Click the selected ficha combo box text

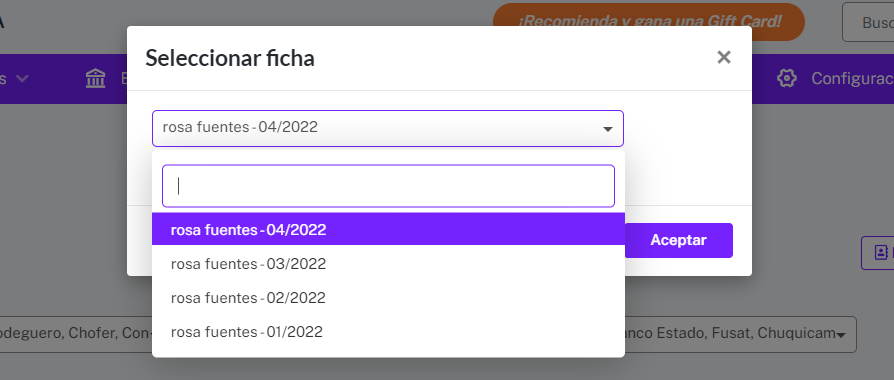[240, 127]
